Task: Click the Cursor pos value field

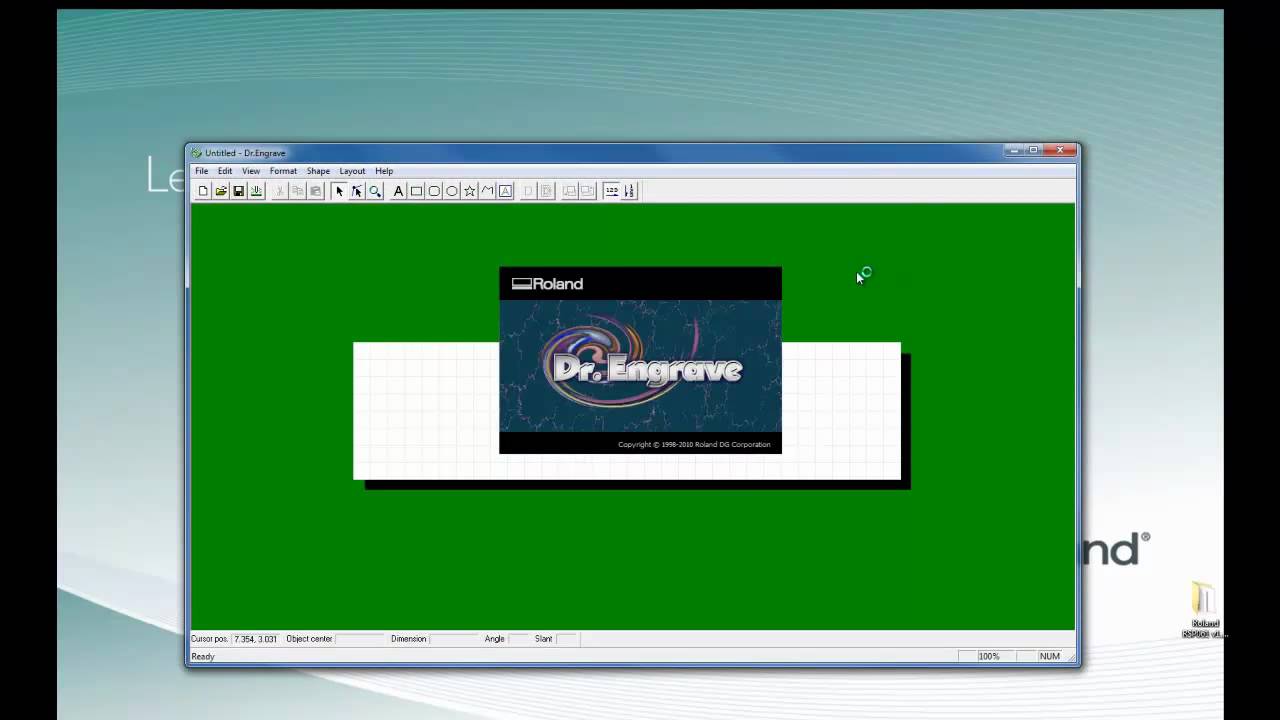Action: (255, 639)
